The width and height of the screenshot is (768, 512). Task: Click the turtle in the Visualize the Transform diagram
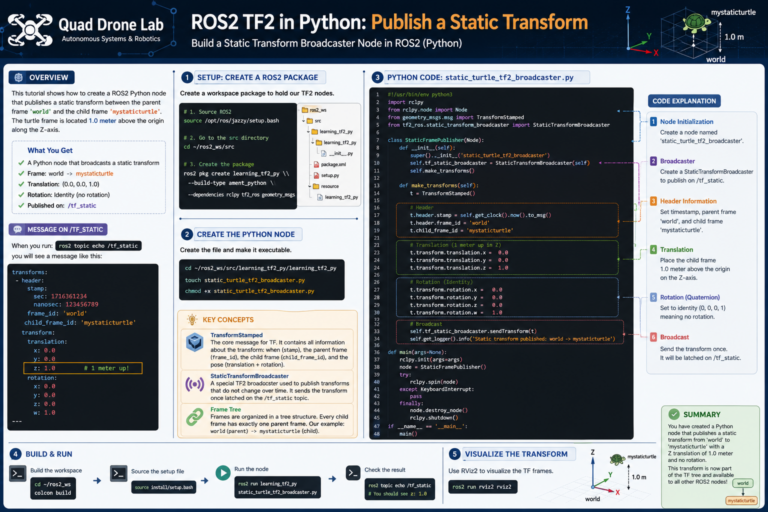617,459
